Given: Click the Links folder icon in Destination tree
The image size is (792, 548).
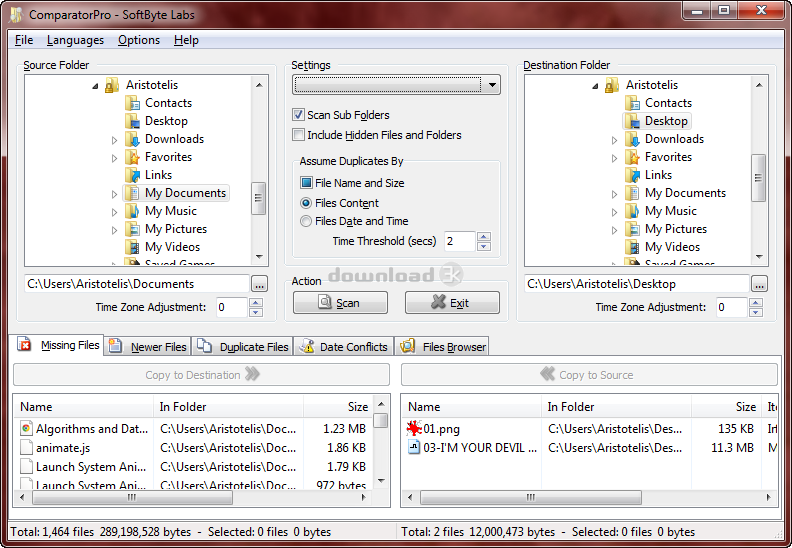Looking at the screenshot, I should point(632,175).
